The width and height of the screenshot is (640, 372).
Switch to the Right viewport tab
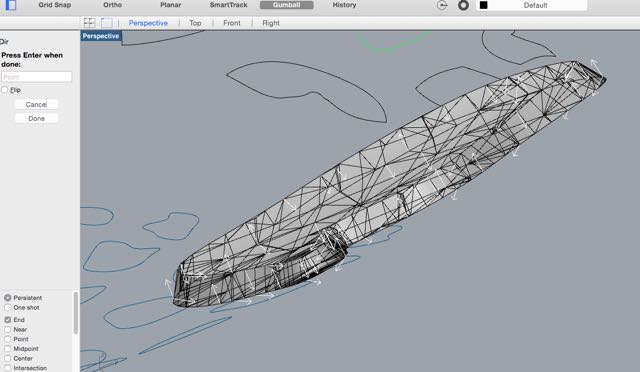271,23
